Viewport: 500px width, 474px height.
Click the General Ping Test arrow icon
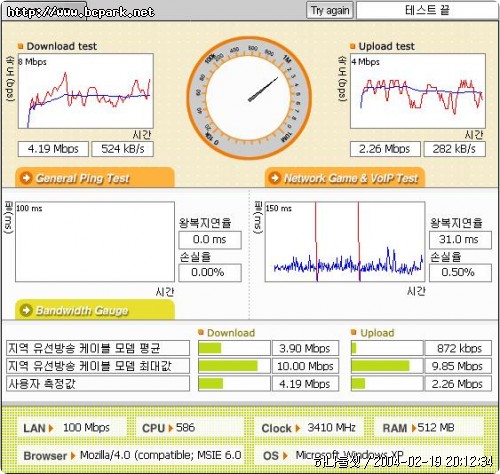26,178
